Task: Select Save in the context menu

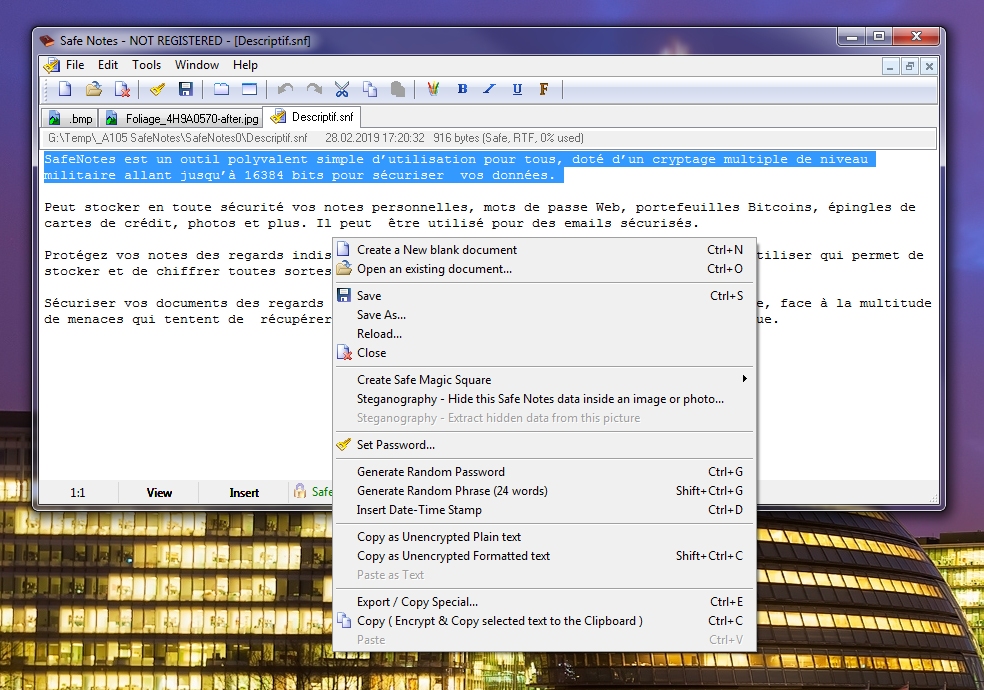Action: point(544,295)
